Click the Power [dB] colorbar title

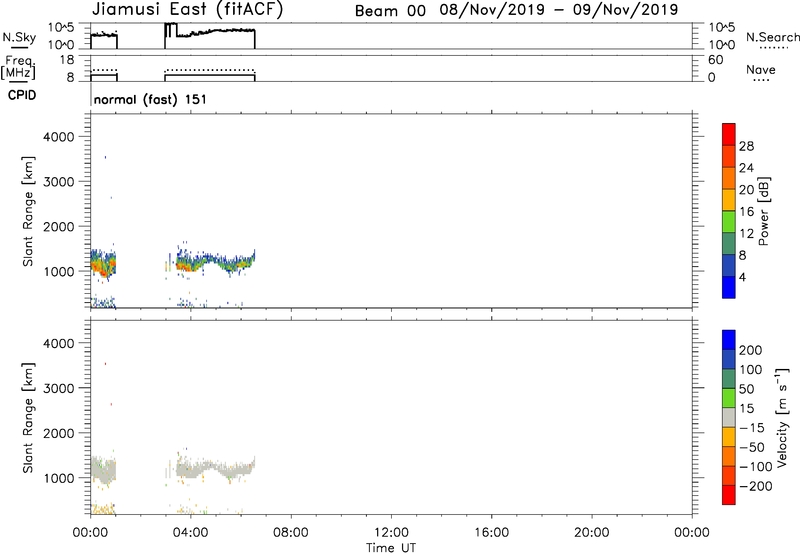(x=763, y=211)
